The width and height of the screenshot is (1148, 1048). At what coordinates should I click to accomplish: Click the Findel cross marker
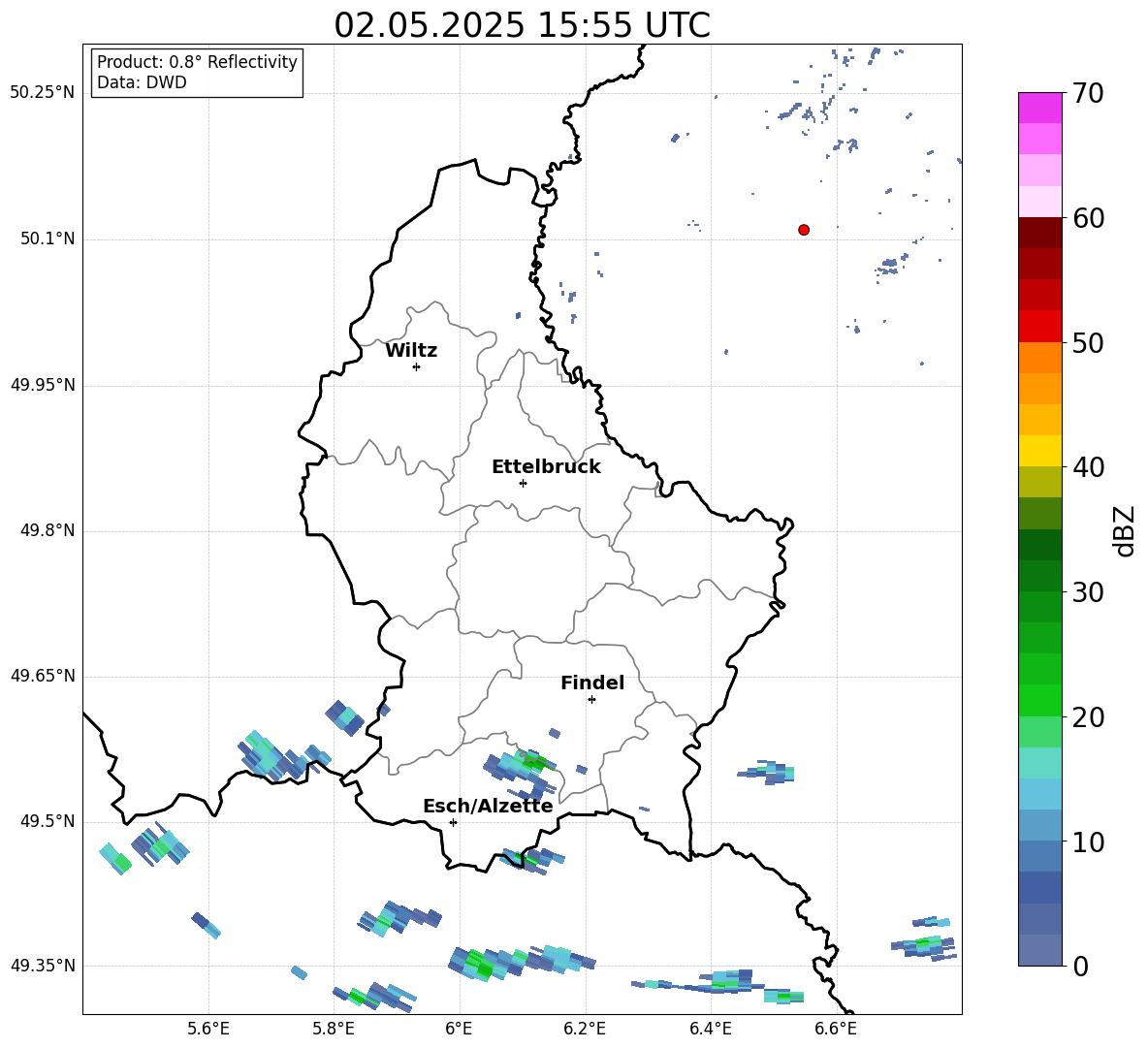(591, 700)
